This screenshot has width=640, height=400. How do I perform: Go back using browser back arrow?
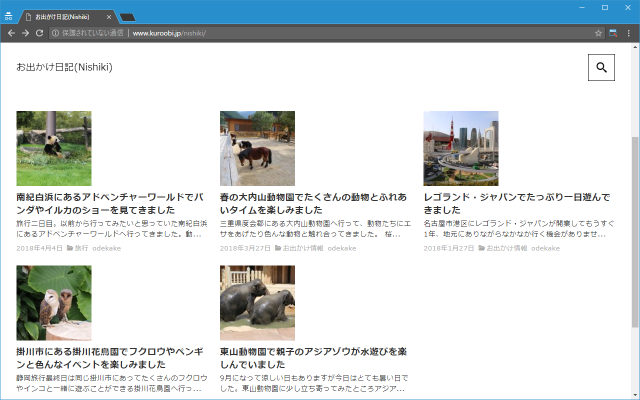click(10, 33)
